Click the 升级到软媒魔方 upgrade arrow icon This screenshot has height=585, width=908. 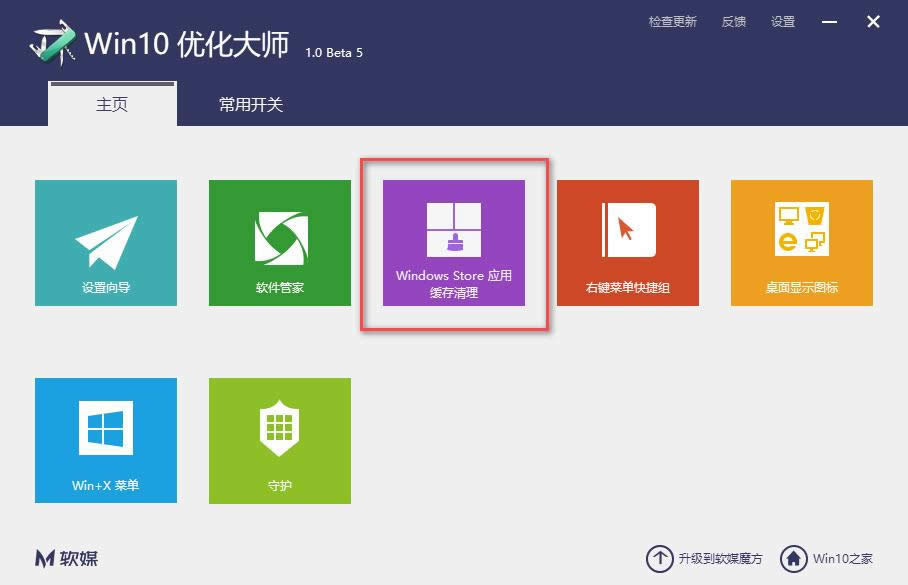coord(660,559)
